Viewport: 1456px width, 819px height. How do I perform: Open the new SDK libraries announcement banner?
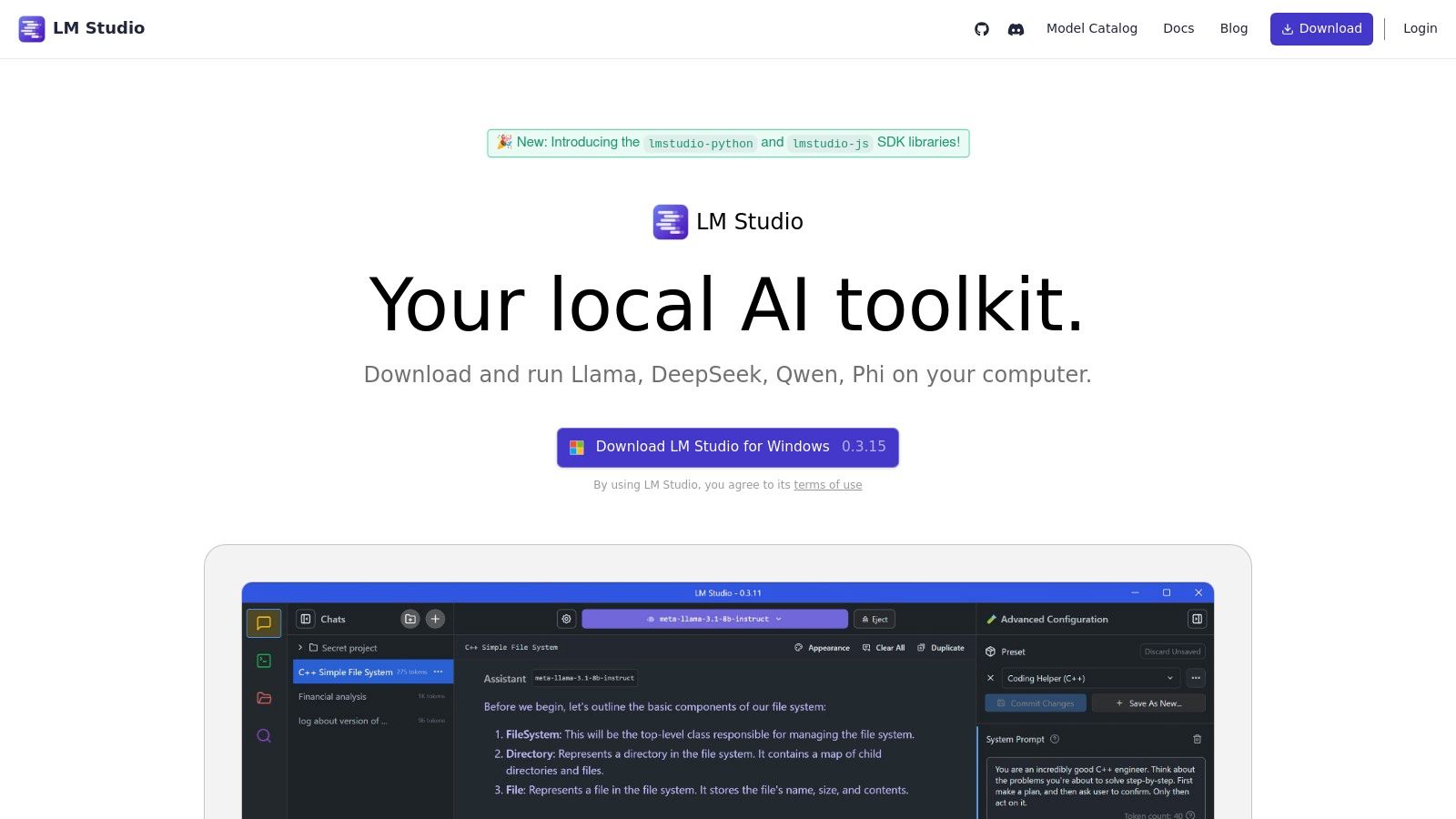point(728,143)
